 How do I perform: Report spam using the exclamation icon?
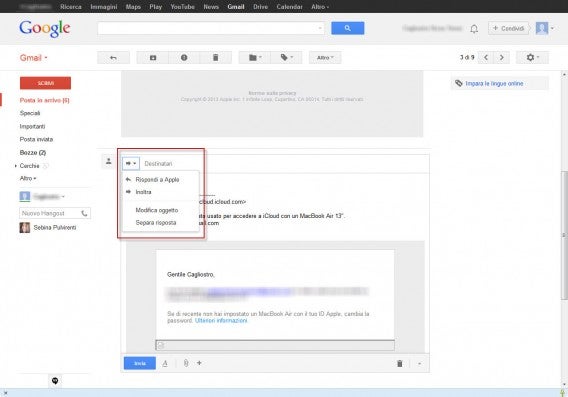point(184,58)
